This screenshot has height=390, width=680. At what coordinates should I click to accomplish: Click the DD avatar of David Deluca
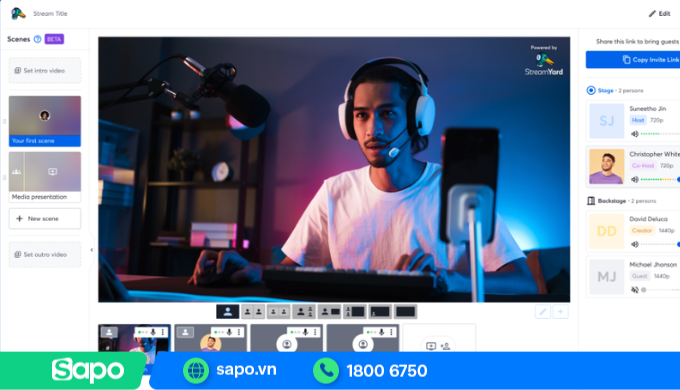[606, 231]
